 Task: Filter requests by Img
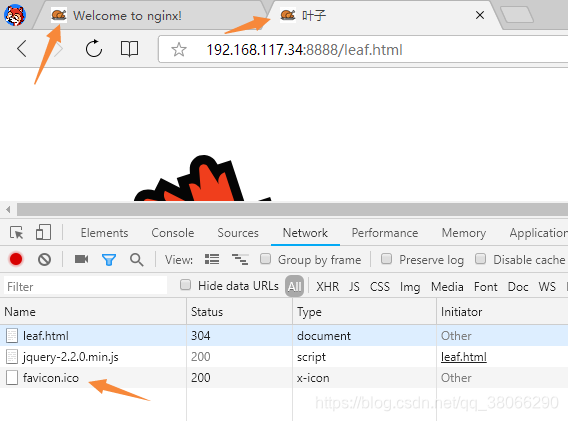410,287
